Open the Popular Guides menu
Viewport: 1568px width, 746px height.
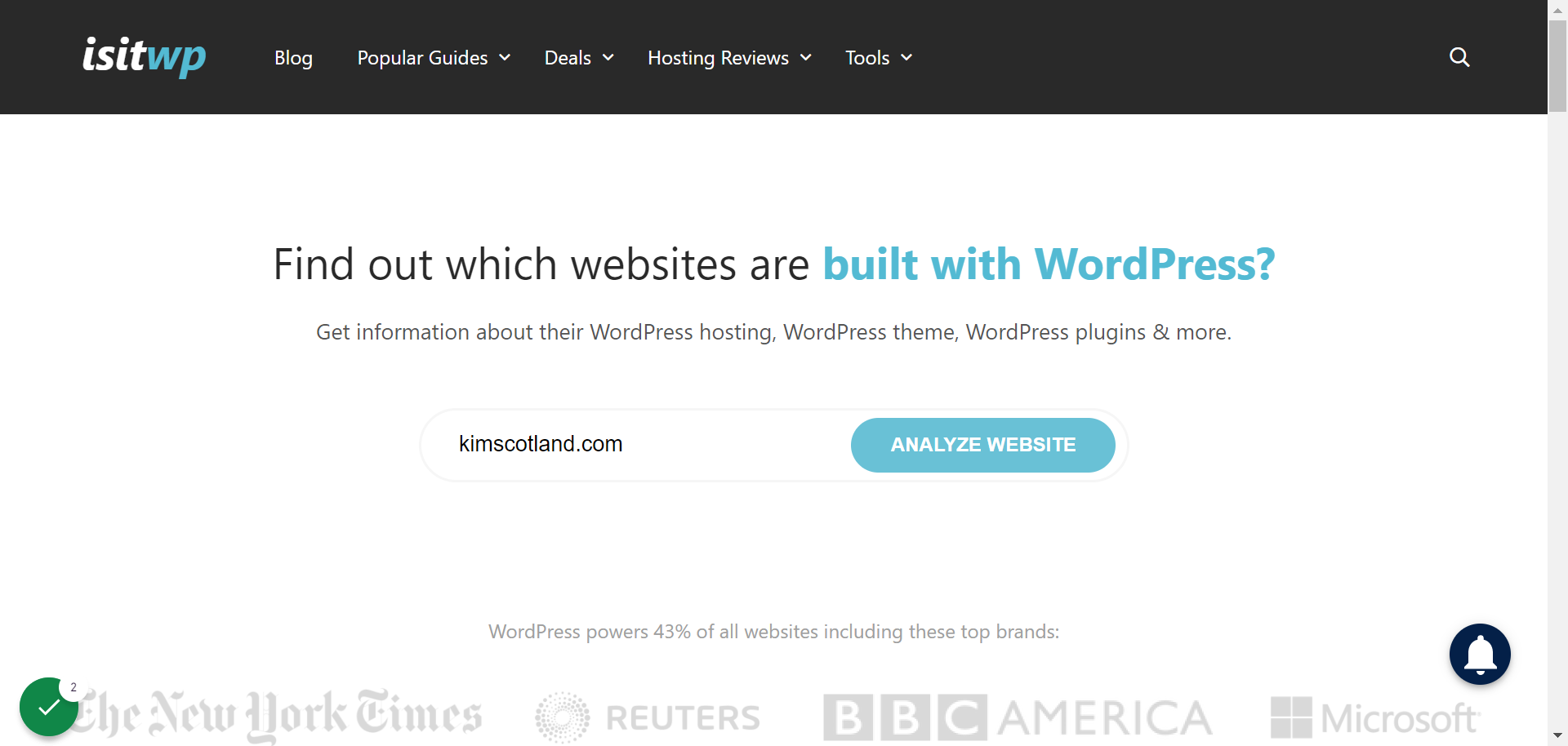tap(434, 58)
